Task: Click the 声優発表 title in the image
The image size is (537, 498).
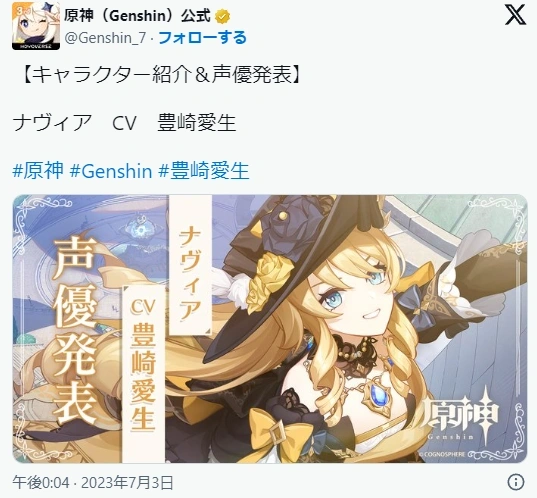Action: pyautogui.click(x=75, y=330)
